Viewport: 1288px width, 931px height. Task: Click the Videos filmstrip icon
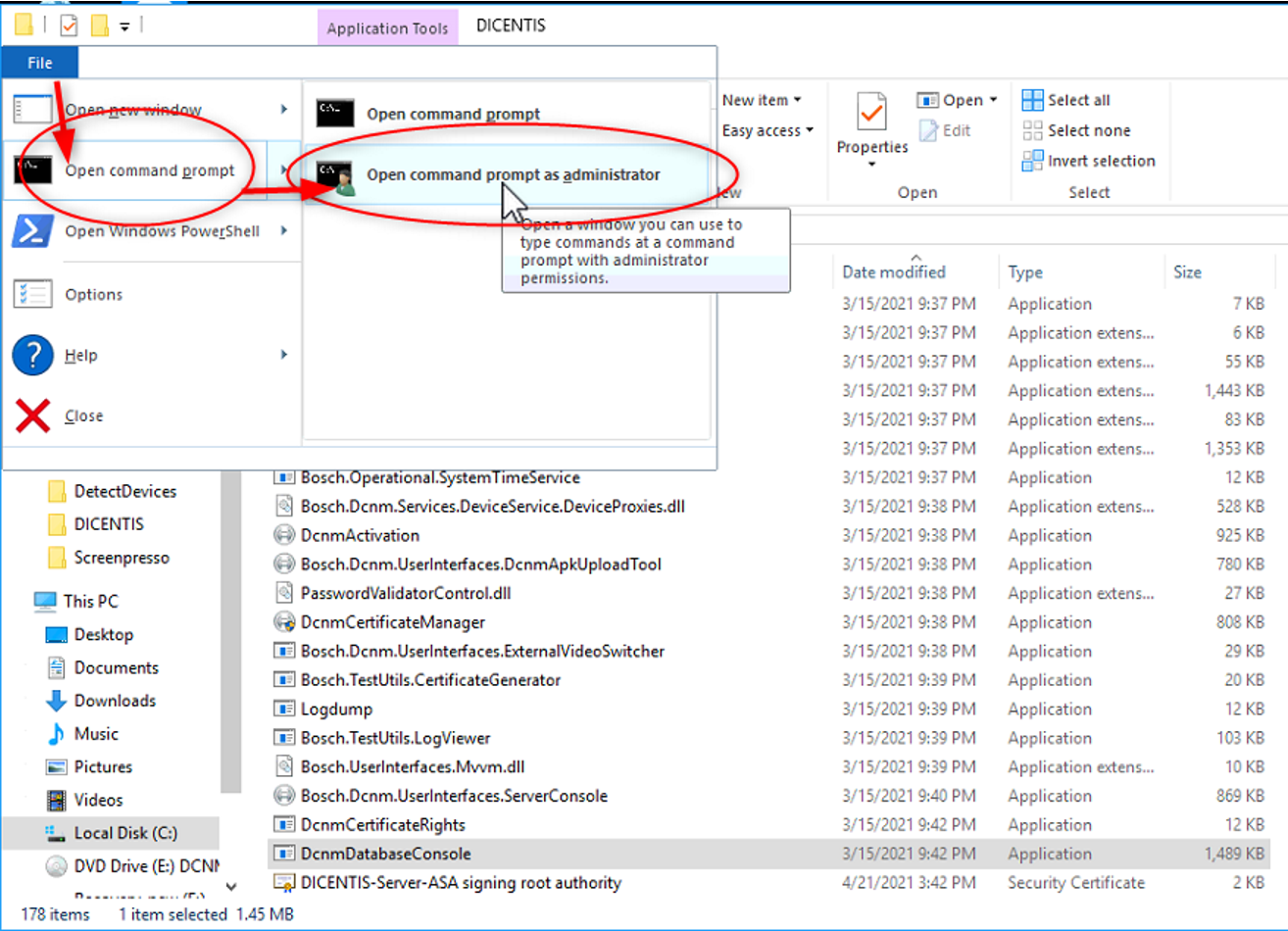pos(57,800)
